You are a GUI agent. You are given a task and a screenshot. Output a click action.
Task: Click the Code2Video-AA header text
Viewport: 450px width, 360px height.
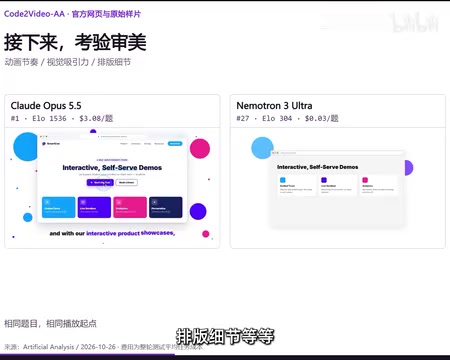pyautogui.click(x=72, y=14)
